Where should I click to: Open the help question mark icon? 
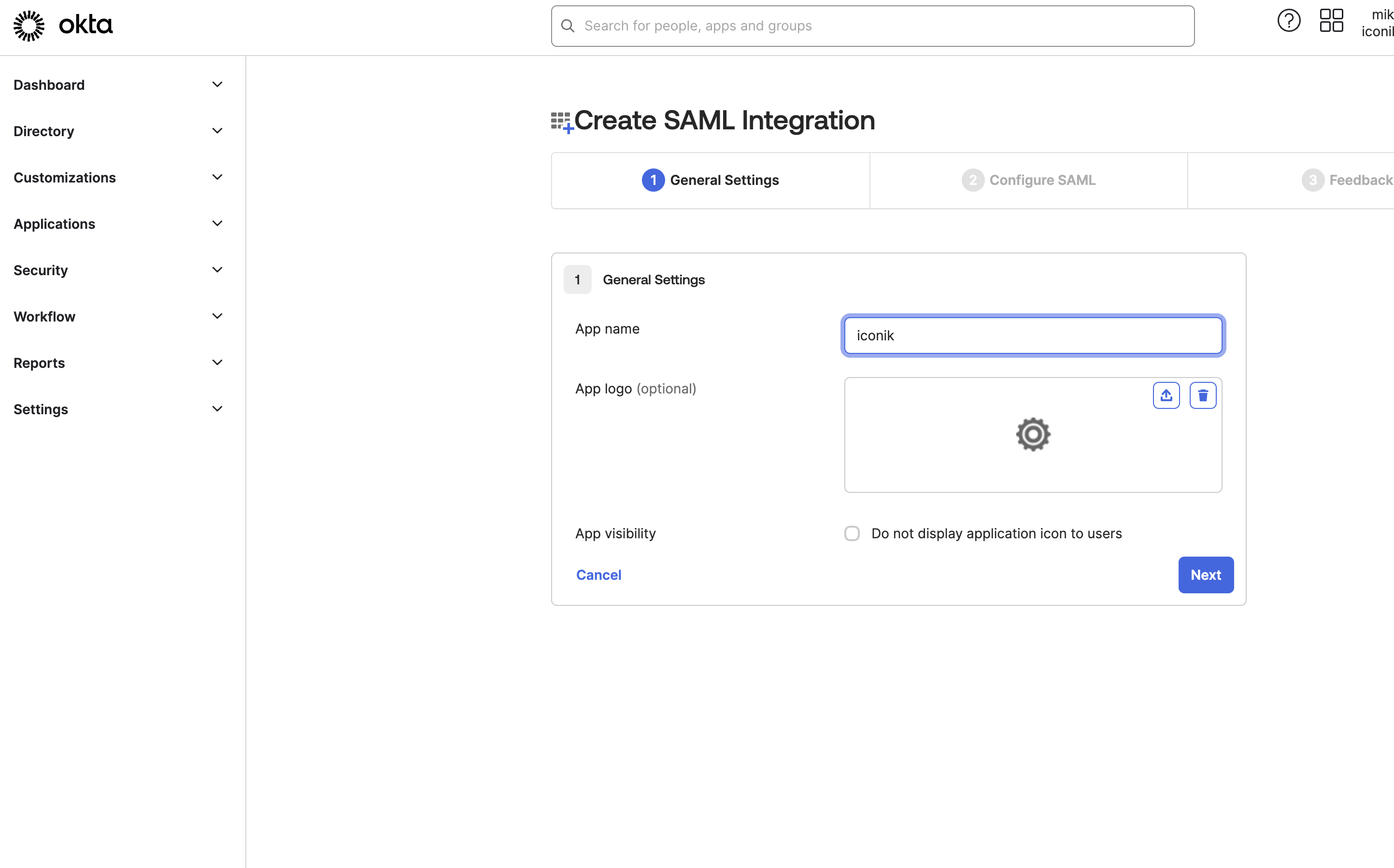1288,21
